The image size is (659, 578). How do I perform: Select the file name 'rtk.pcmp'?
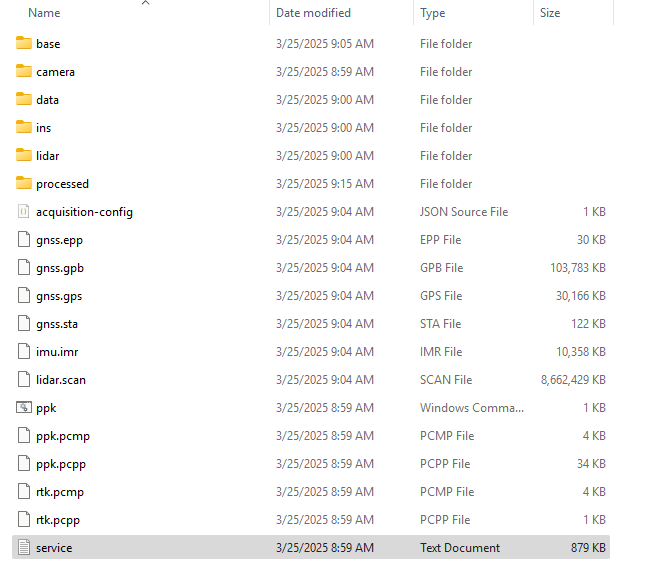(60, 492)
